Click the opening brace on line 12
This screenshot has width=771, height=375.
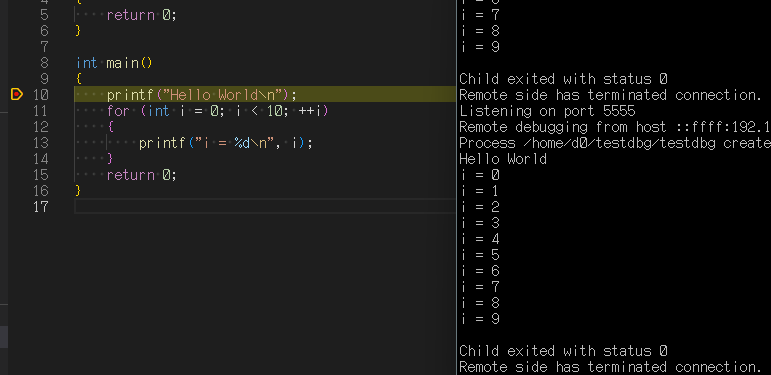110,126
